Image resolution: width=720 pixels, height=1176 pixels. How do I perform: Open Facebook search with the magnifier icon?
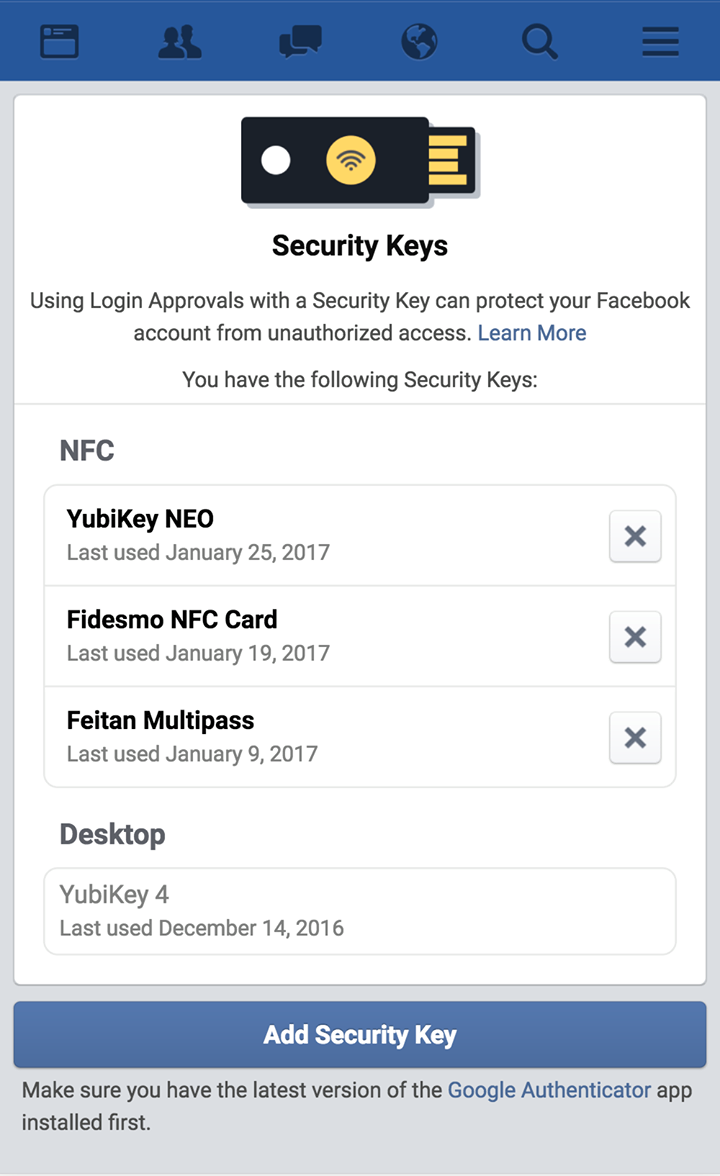click(x=539, y=41)
